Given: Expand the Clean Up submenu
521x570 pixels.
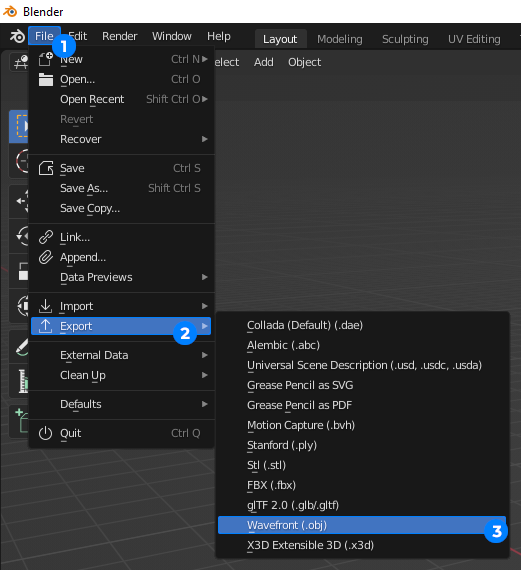Looking at the screenshot, I should (x=121, y=375).
